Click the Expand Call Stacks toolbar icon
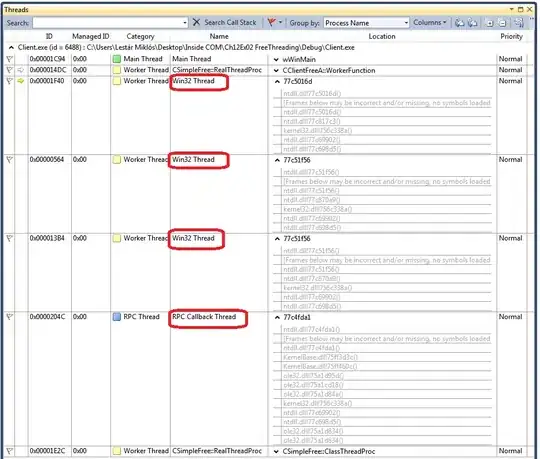 [x=460, y=23]
